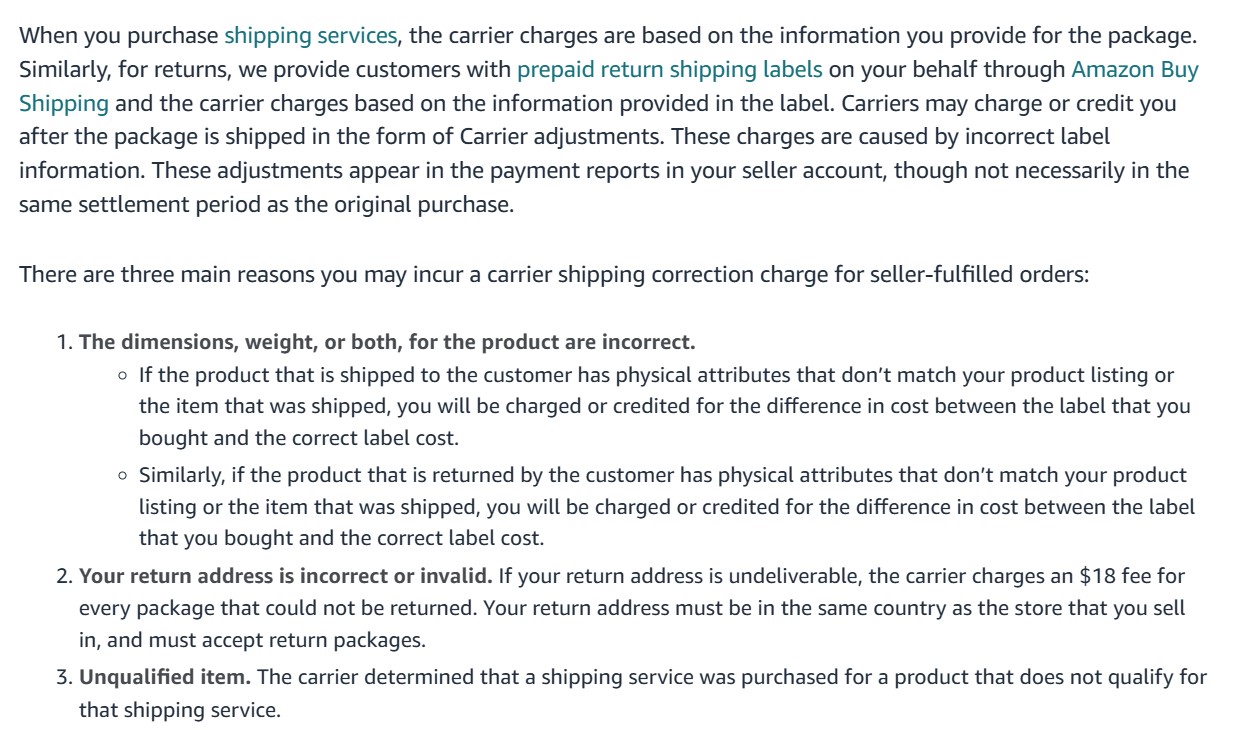Screen dimensions: 1234x730
Task: Follow the "prepaid return shipping labels" link
Action: coord(670,70)
